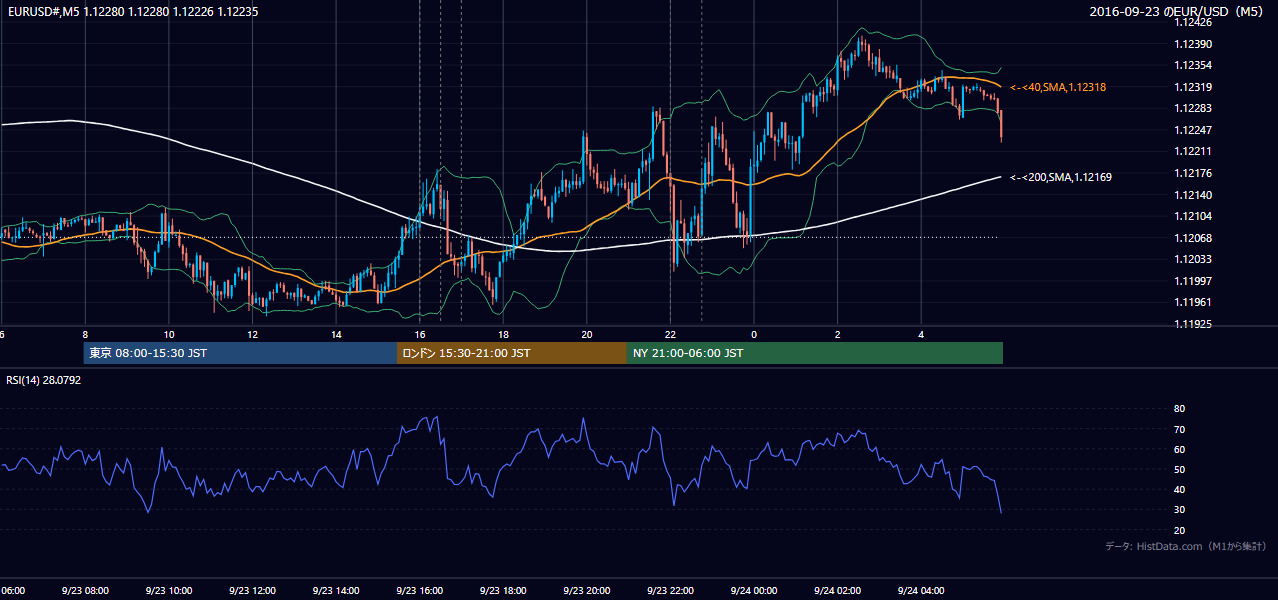Click the '<-<200,SMA,1.12169' white label
This screenshot has width=1278, height=600.
click(1061, 177)
